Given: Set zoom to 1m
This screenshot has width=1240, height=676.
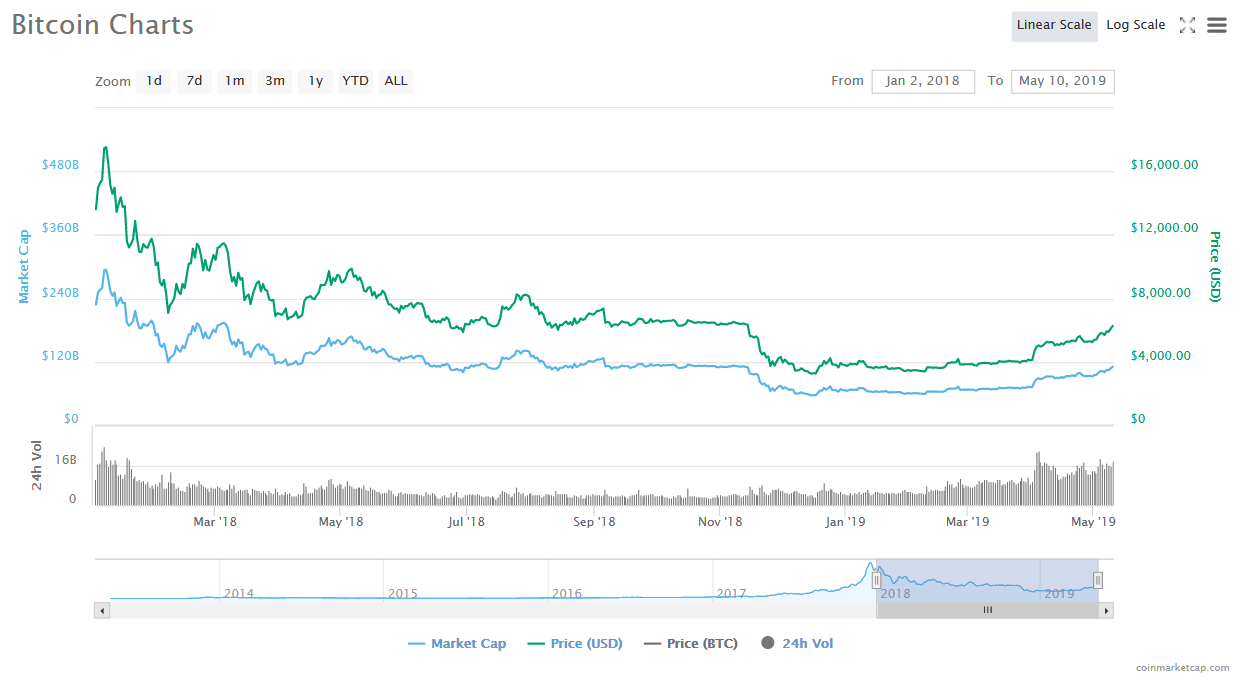Looking at the screenshot, I should (234, 81).
